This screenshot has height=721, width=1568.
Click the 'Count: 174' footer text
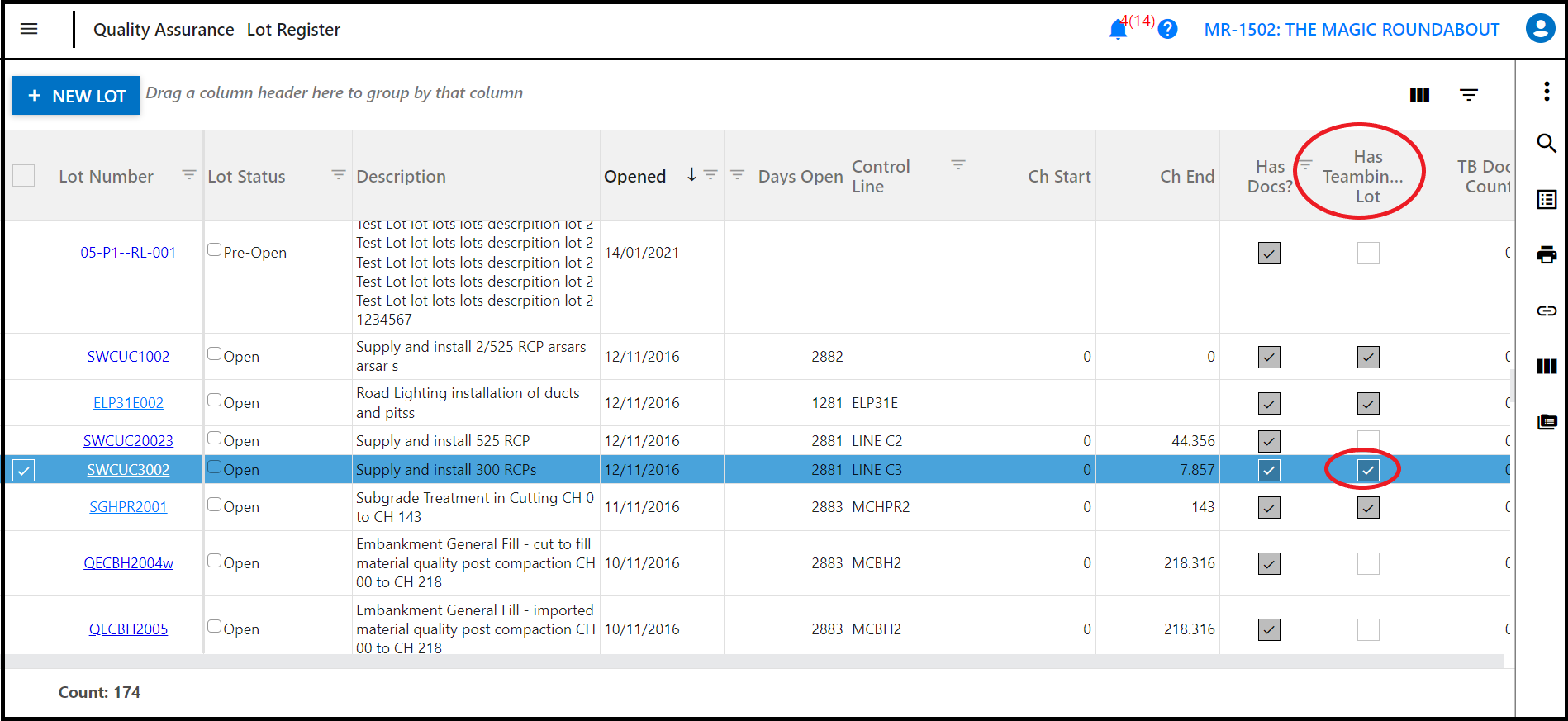(x=99, y=692)
